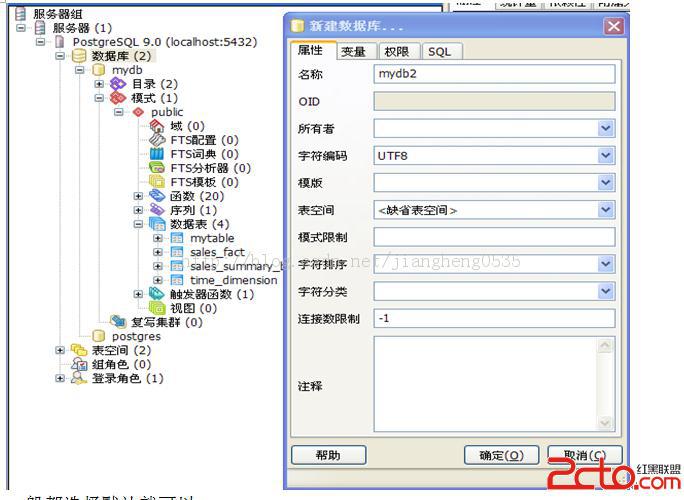Click the 帮助 help button
The width and height of the screenshot is (684, 500).
[x=327, y=455]
